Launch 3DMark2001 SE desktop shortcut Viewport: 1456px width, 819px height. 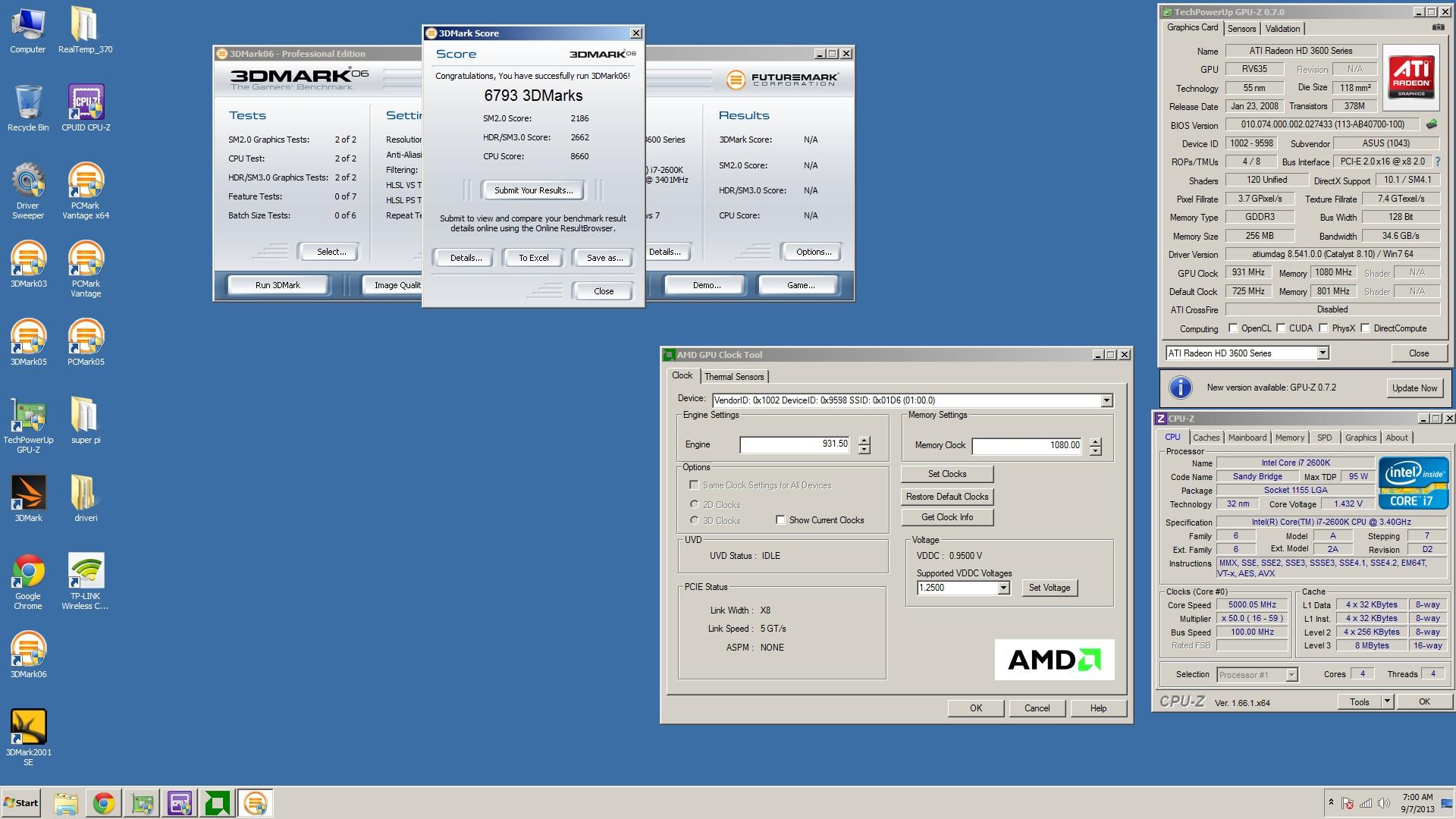[28, 738]
